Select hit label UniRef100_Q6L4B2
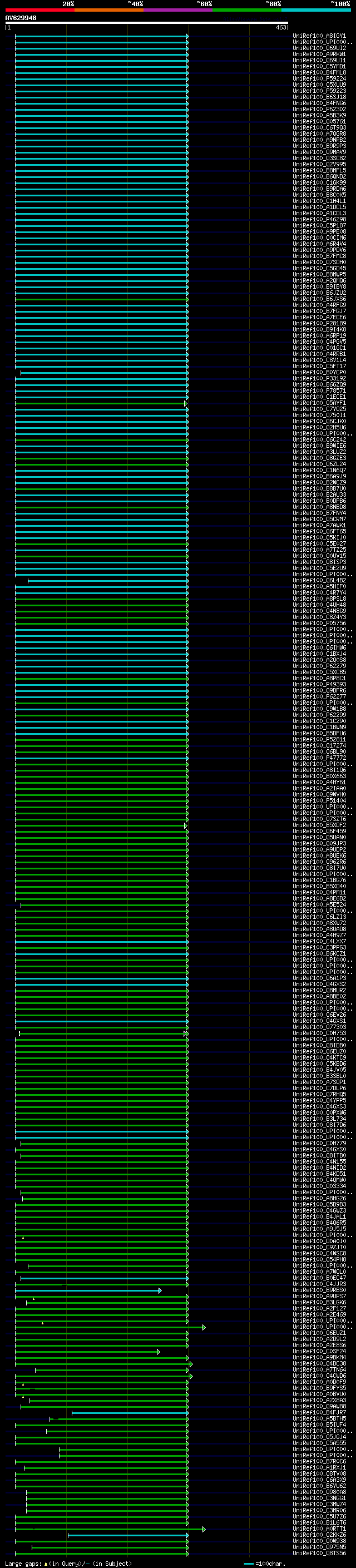This screenshot has width=356, height=1568. tap(319, 580)
